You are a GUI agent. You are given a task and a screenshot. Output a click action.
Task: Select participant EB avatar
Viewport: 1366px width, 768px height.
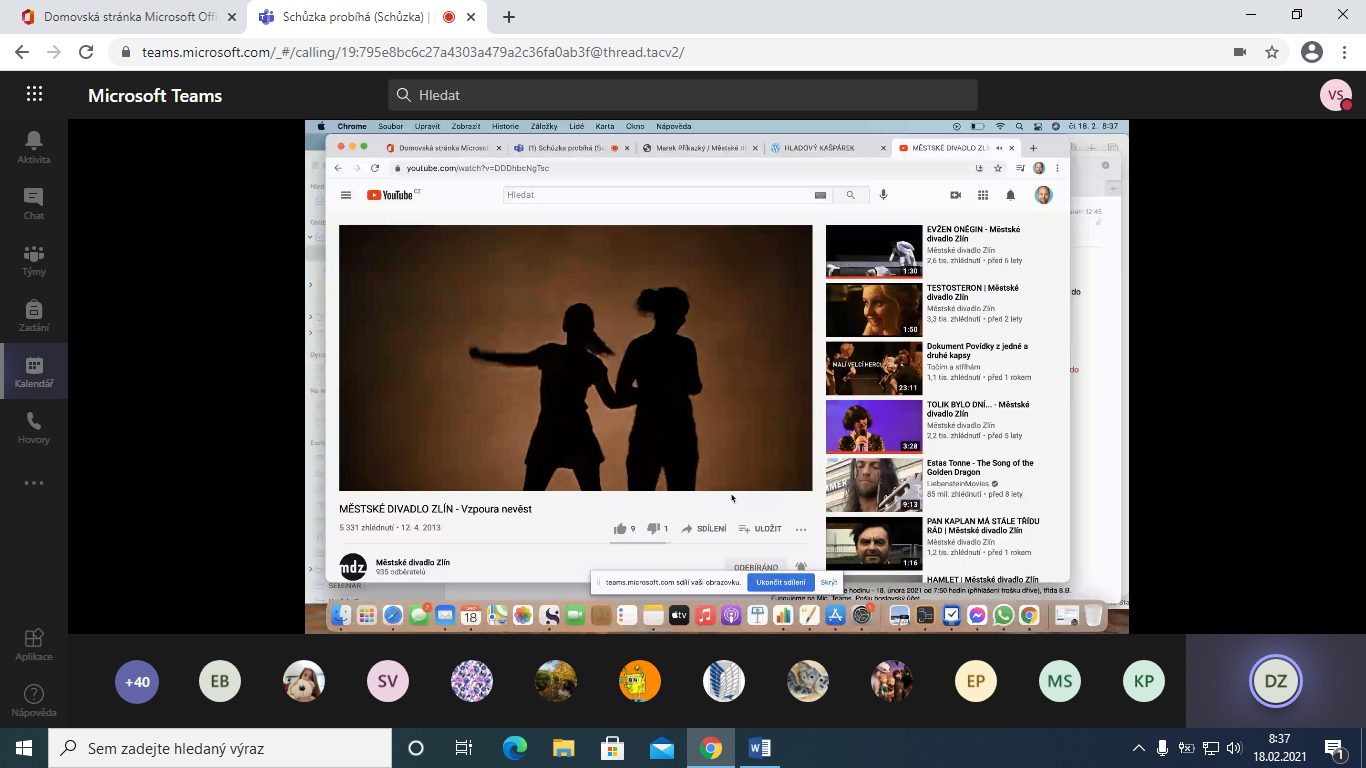pyautogui.click(x=220, y=682)
